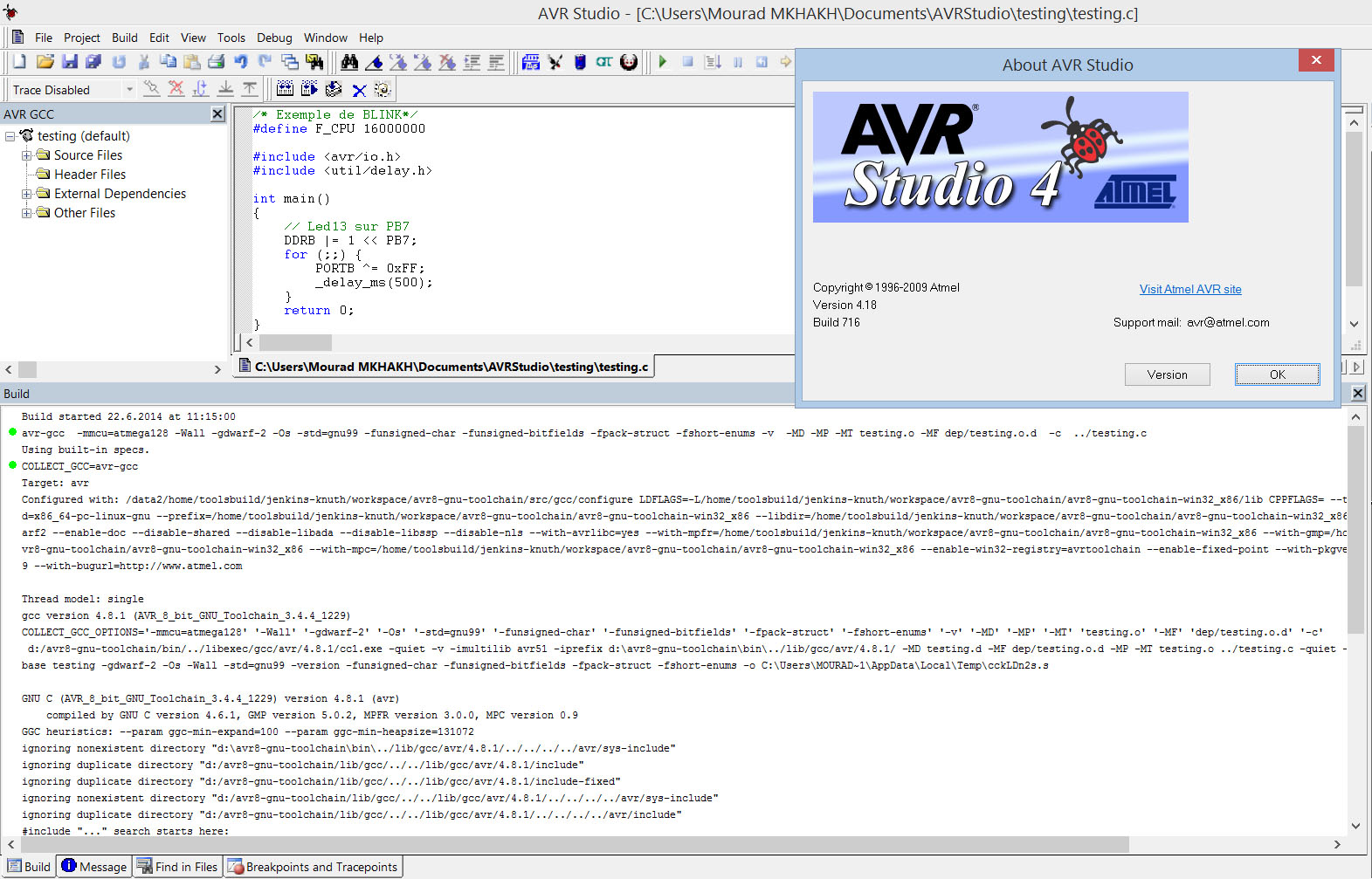Create a new file from the toolbar

(19, 62)
